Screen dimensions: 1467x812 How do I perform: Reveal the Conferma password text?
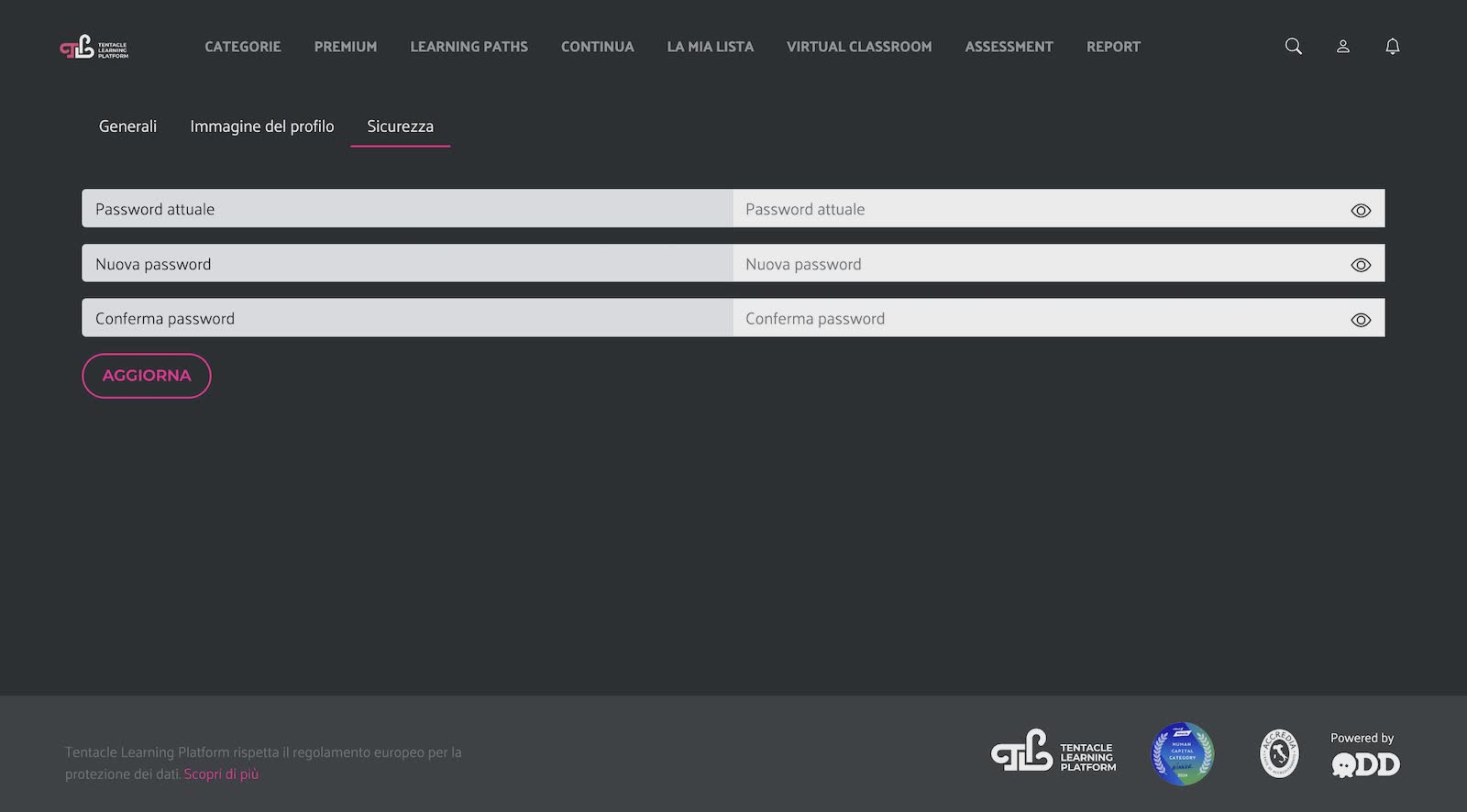click(1361, 320)
